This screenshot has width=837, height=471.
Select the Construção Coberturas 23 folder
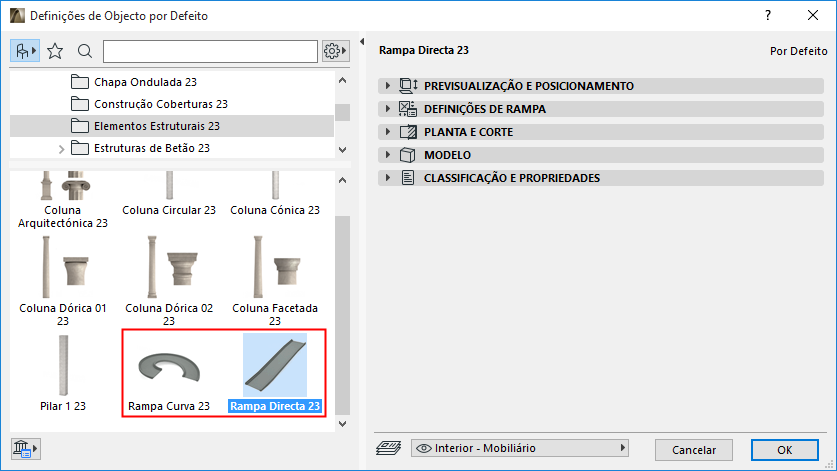pyautogui.click(x=160, y=104)
